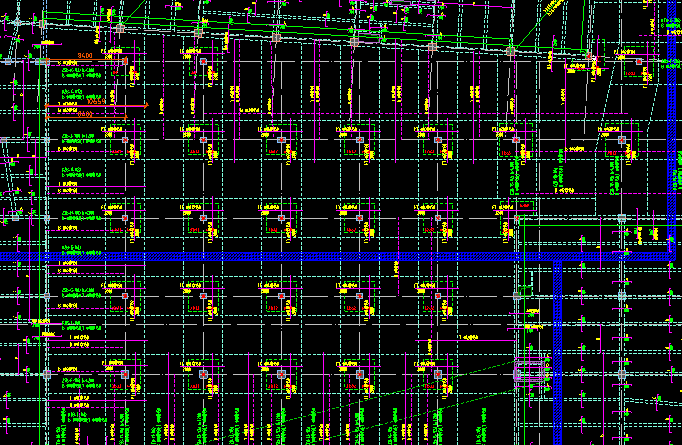Select the orange 8600 dimension text
This screenshot has width=682, height=445.
tap(85, 114)
